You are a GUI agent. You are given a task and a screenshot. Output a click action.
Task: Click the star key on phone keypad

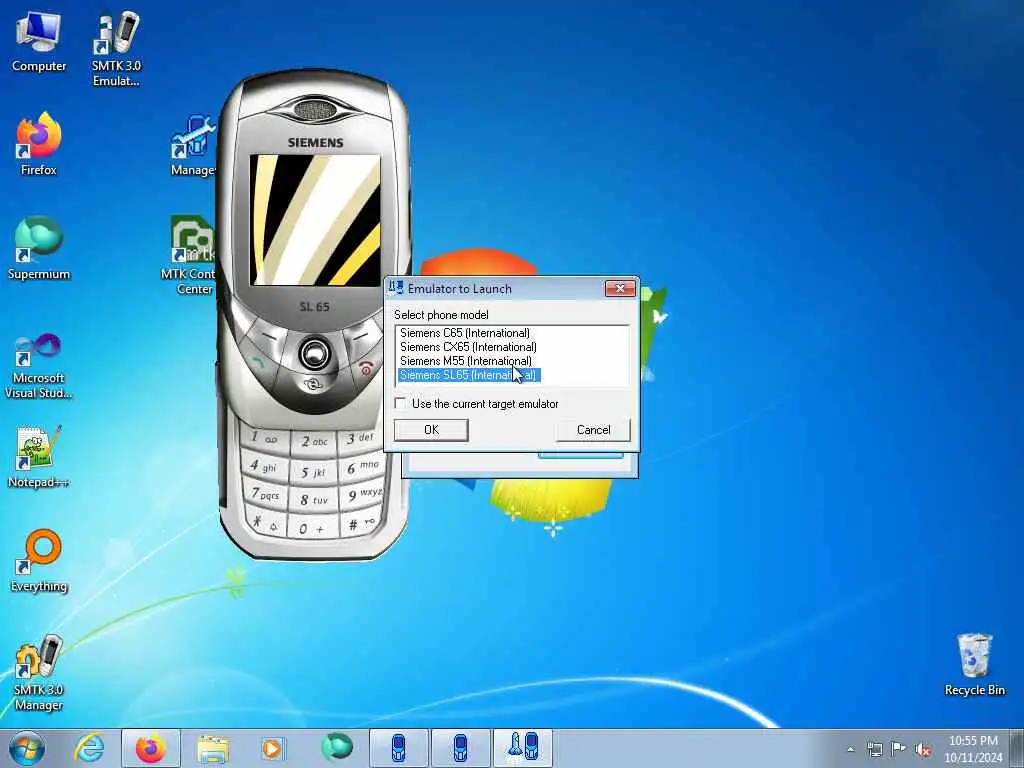266,522
